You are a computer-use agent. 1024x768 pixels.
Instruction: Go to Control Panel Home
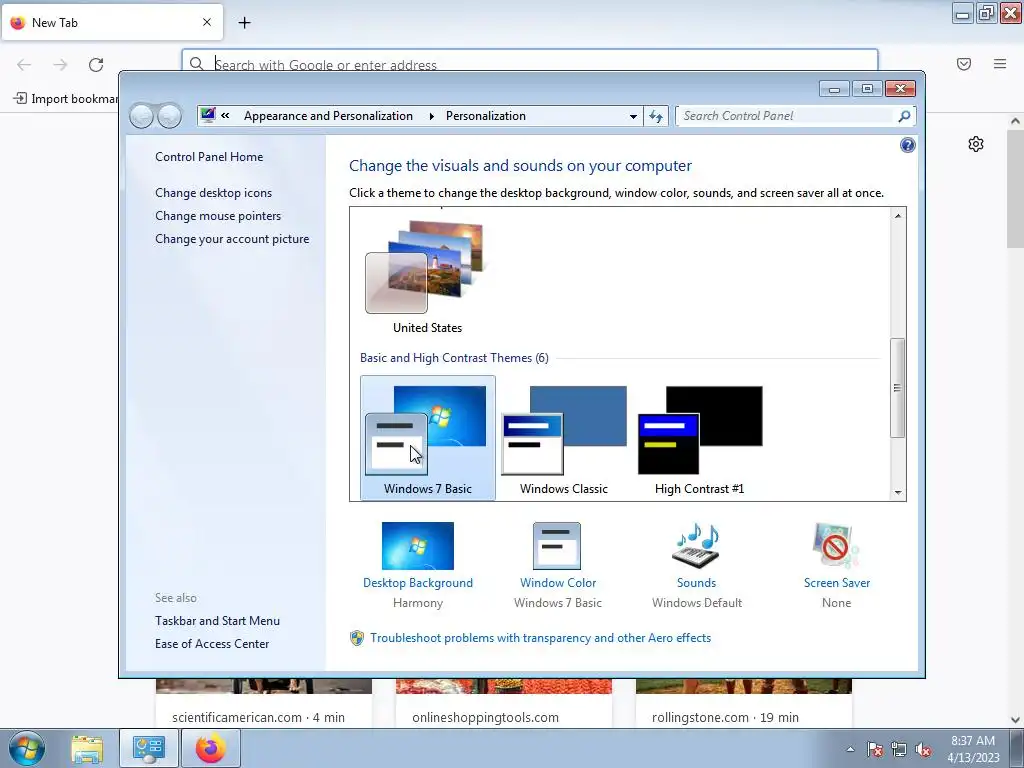click(209, 157)
